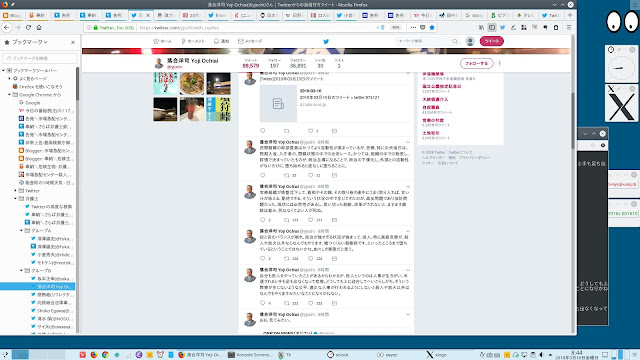Toggle the sidebar view toolbar button
The image size is (640, 360).
[492, 27]
